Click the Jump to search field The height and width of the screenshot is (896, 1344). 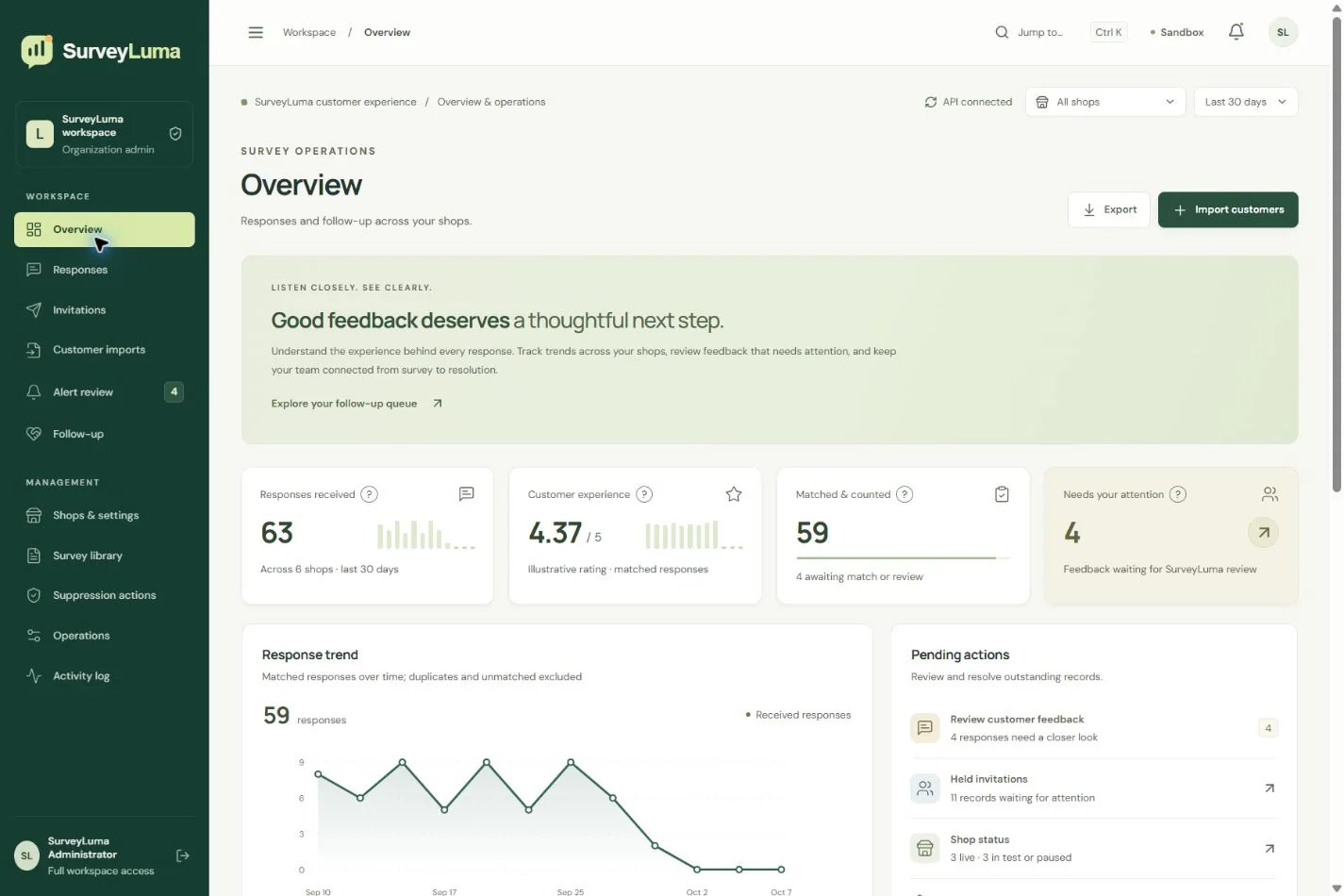click(1061, 32)
